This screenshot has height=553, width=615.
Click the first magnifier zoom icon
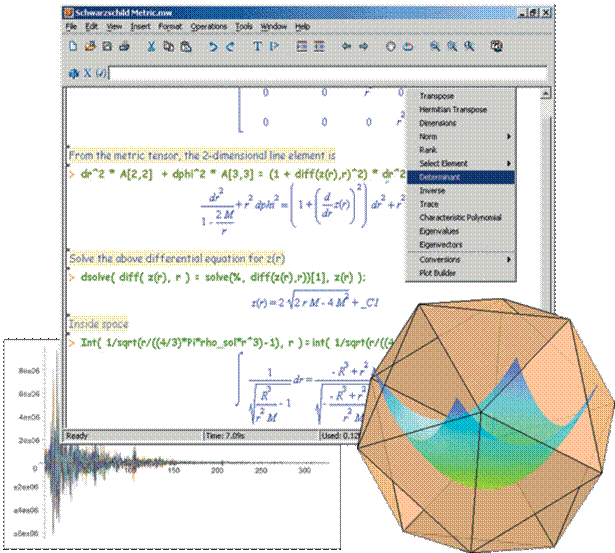[x=435, y=46]
